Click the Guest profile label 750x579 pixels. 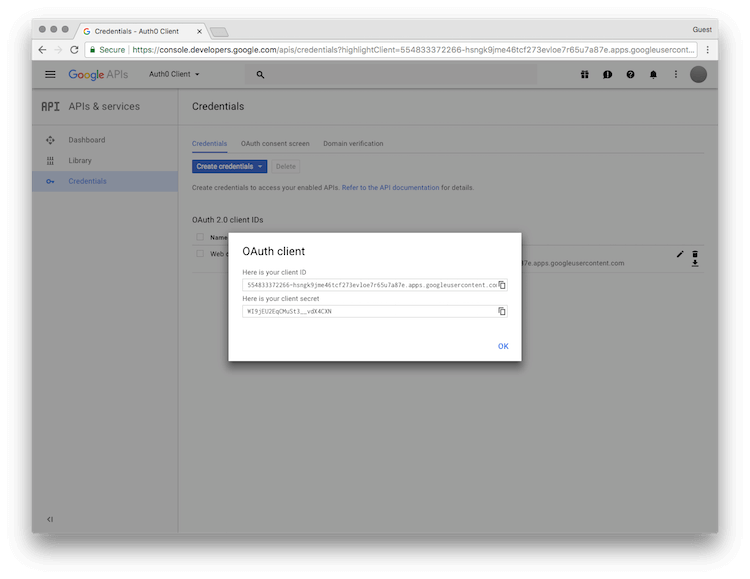pos(702,30)
